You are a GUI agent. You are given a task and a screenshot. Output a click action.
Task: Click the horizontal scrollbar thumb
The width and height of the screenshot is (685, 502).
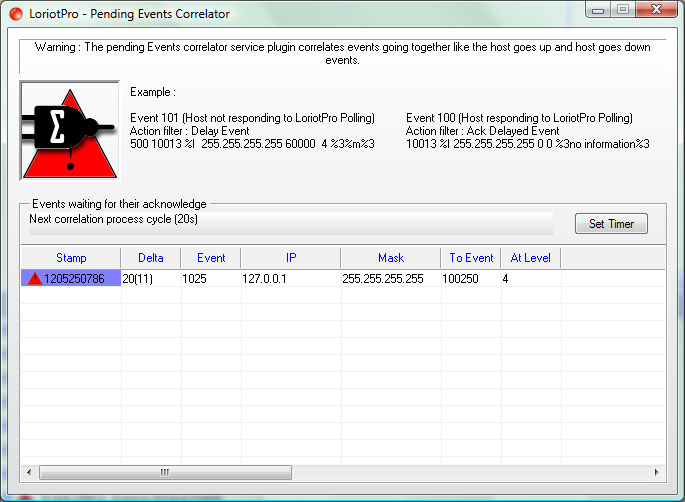[165, 472]
